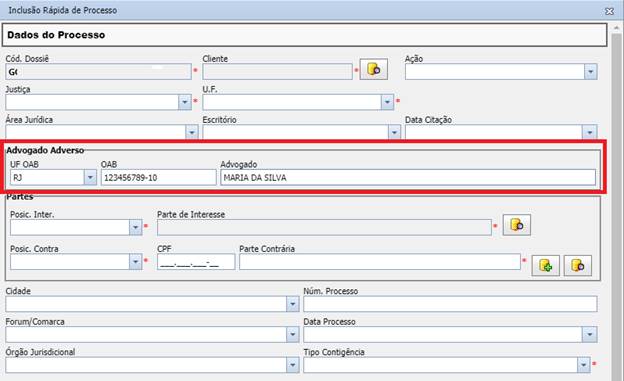Click the Partes group label
Image resolution: width=624 pixels, height=381 pixels.
(x=20, y=197)
